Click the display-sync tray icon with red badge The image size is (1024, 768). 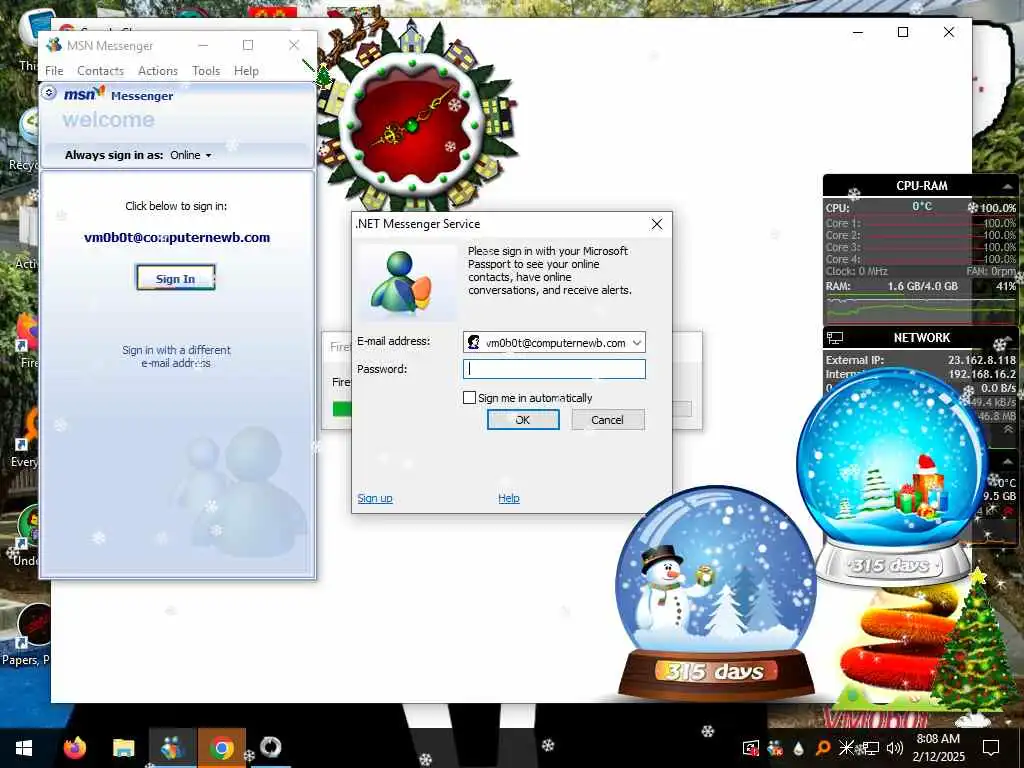[x=751, y=748]
